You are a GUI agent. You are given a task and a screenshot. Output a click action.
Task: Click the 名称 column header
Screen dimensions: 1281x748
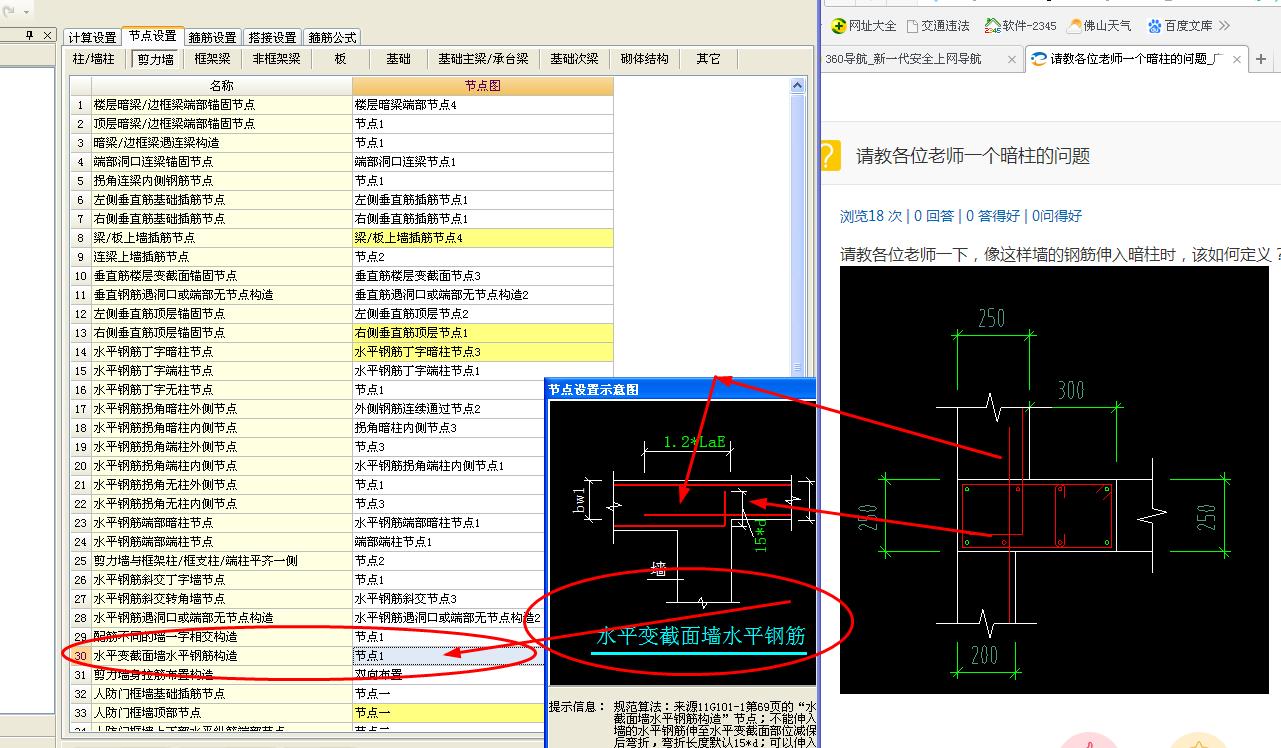[x=221, y=86]
